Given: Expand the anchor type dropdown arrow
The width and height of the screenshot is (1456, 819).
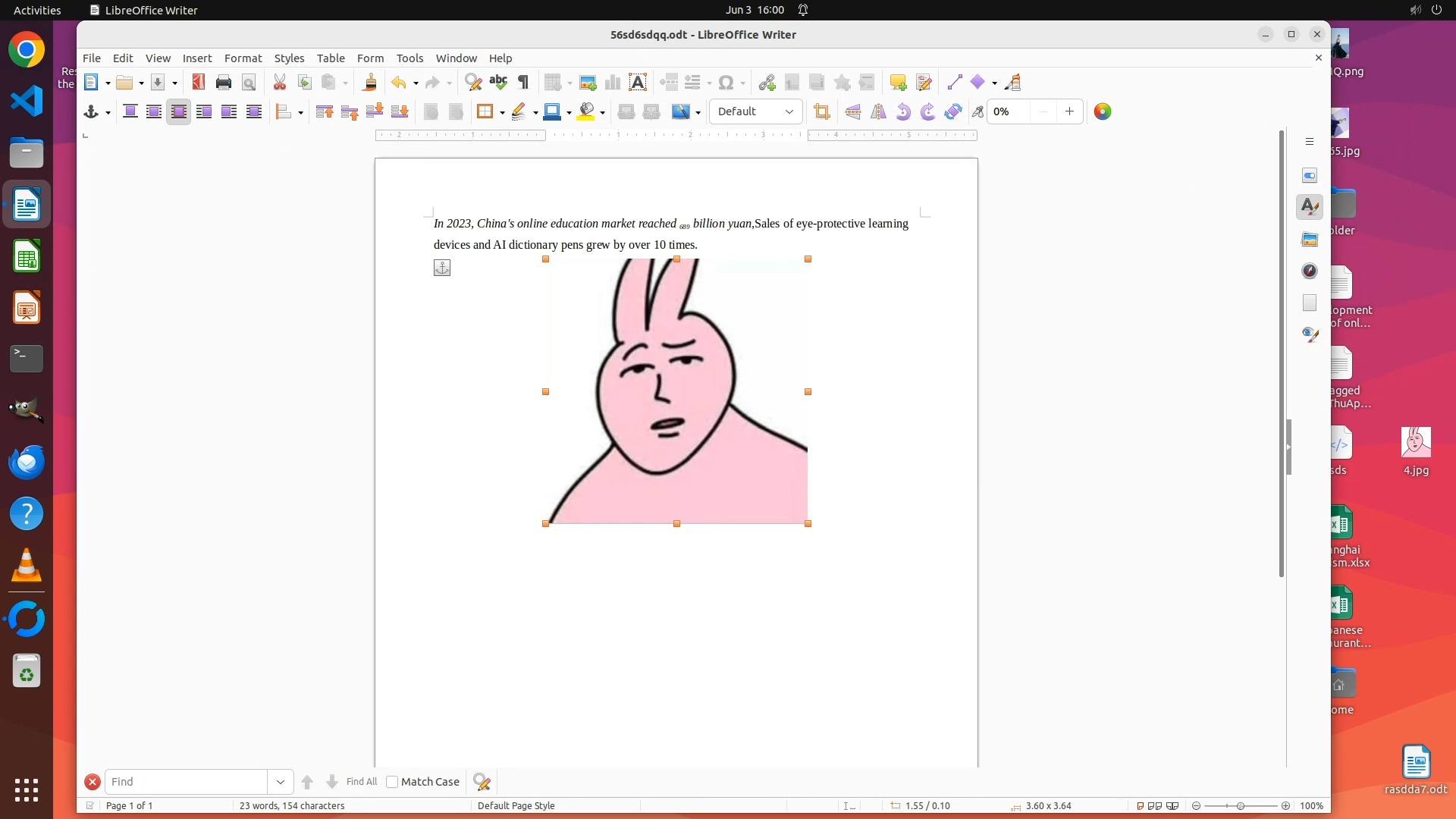Looking at the screenshot, I should pos(108,113).
